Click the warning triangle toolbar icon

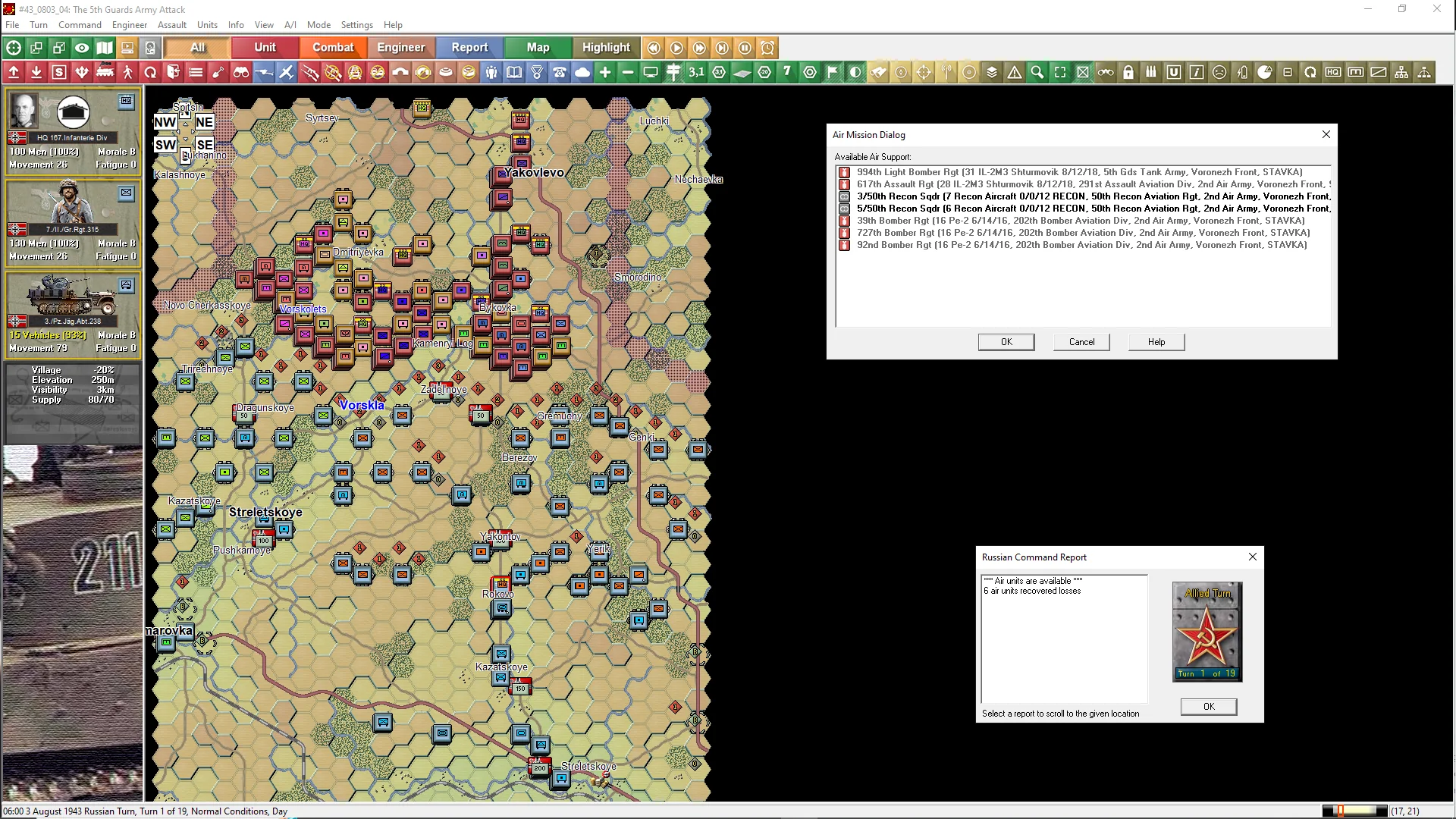tap(1015, 72)
